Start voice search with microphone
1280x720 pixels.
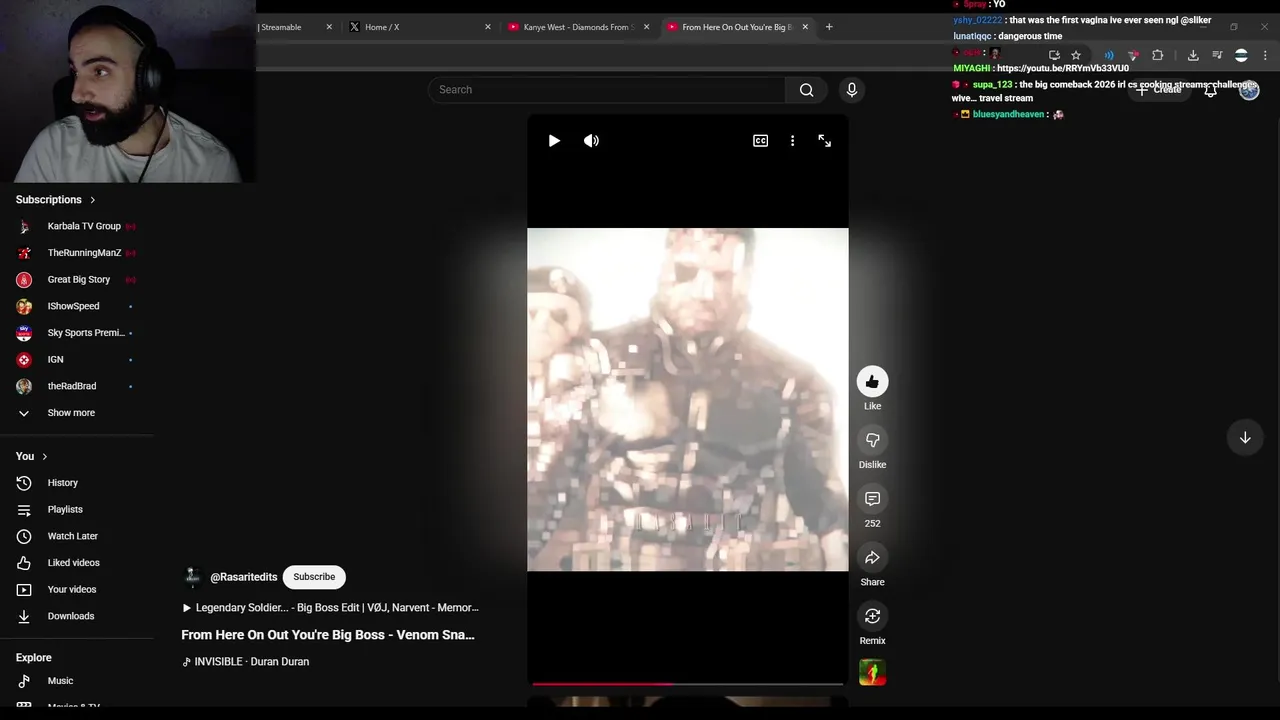tap(851, 90)
